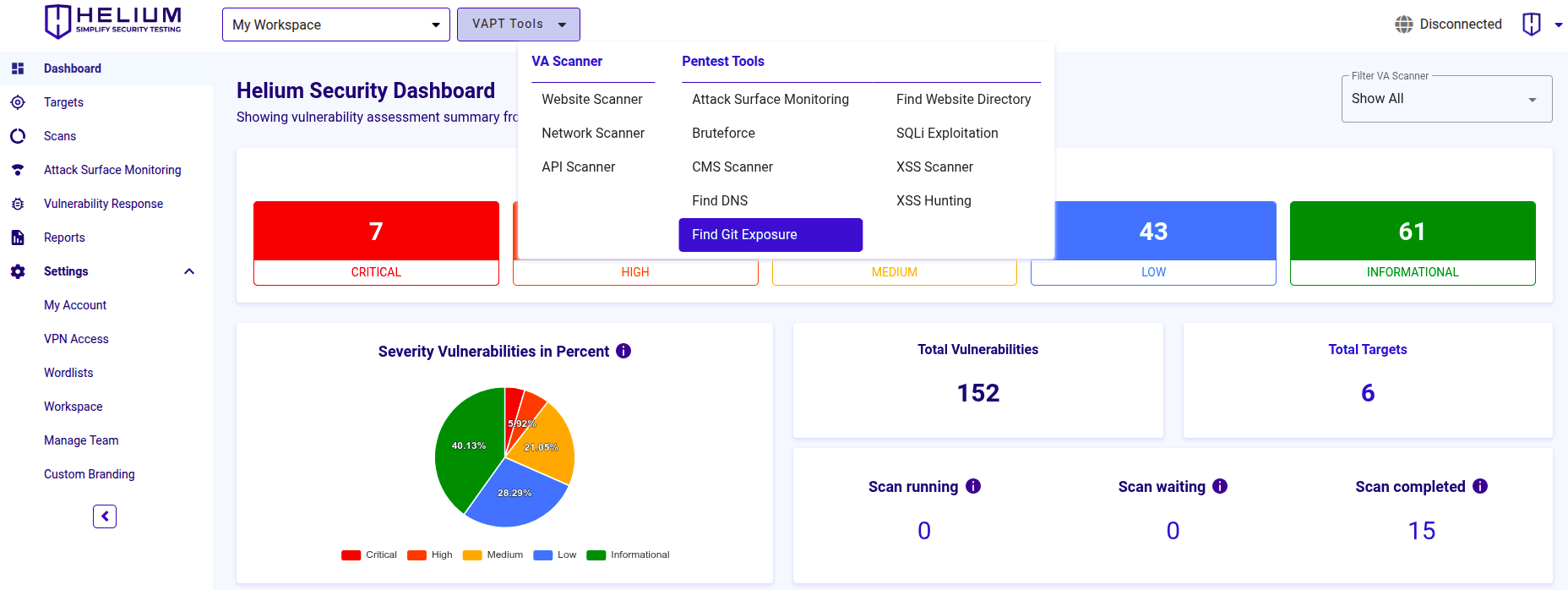The image size is (1568, 590).
Task: Click the Dashboard grid icon in sidebar
Action: pos(18,68)
